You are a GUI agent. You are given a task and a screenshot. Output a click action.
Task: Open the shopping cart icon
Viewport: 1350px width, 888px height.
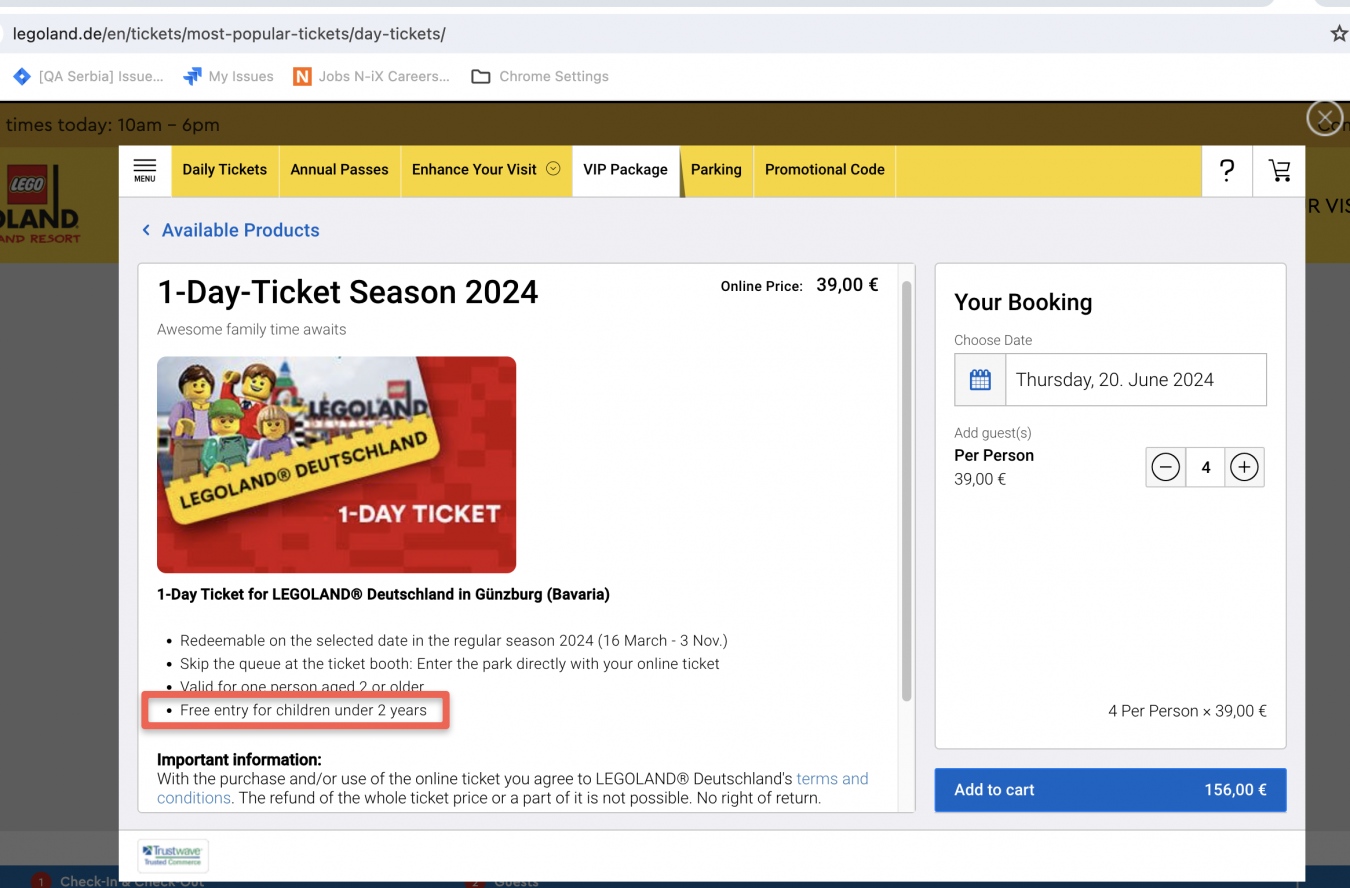coord(1279,170)
